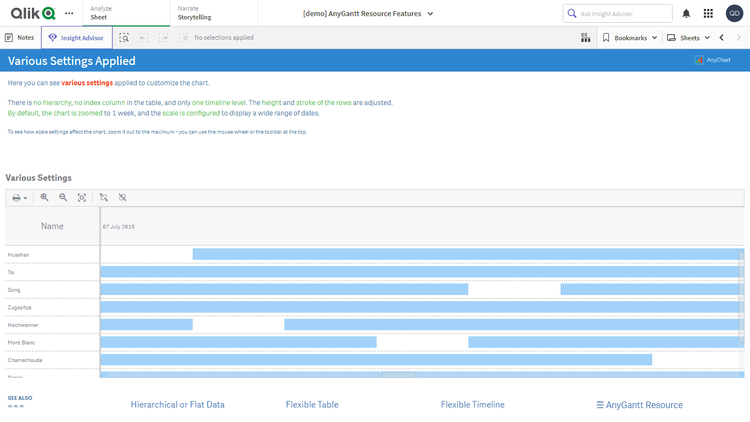Zoom out on the Gantt chart
The width and height of the screenshot is (750, 422).
click(63, 198)
